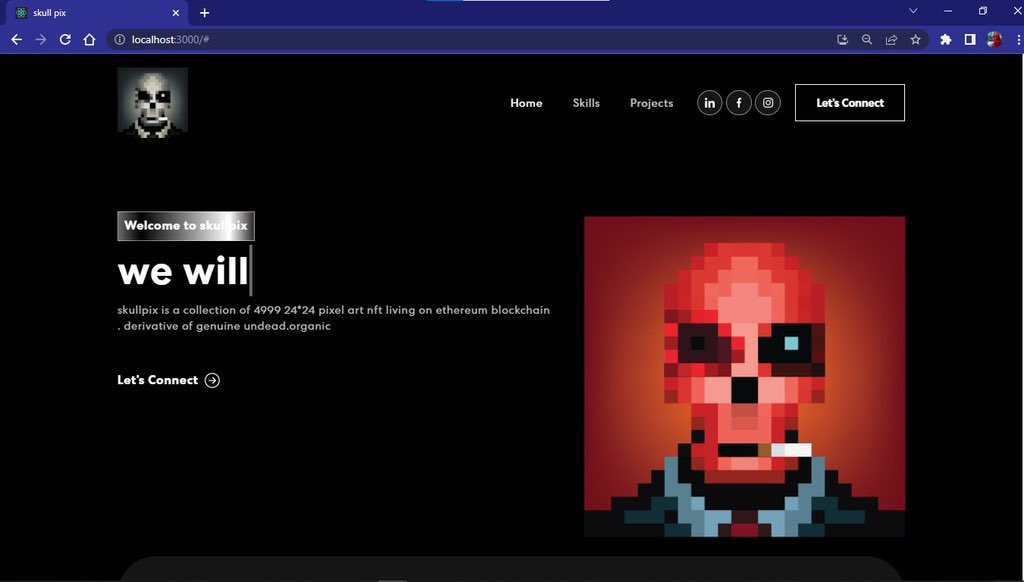Click the 'we will' animated heading

(x=184, y=271)
